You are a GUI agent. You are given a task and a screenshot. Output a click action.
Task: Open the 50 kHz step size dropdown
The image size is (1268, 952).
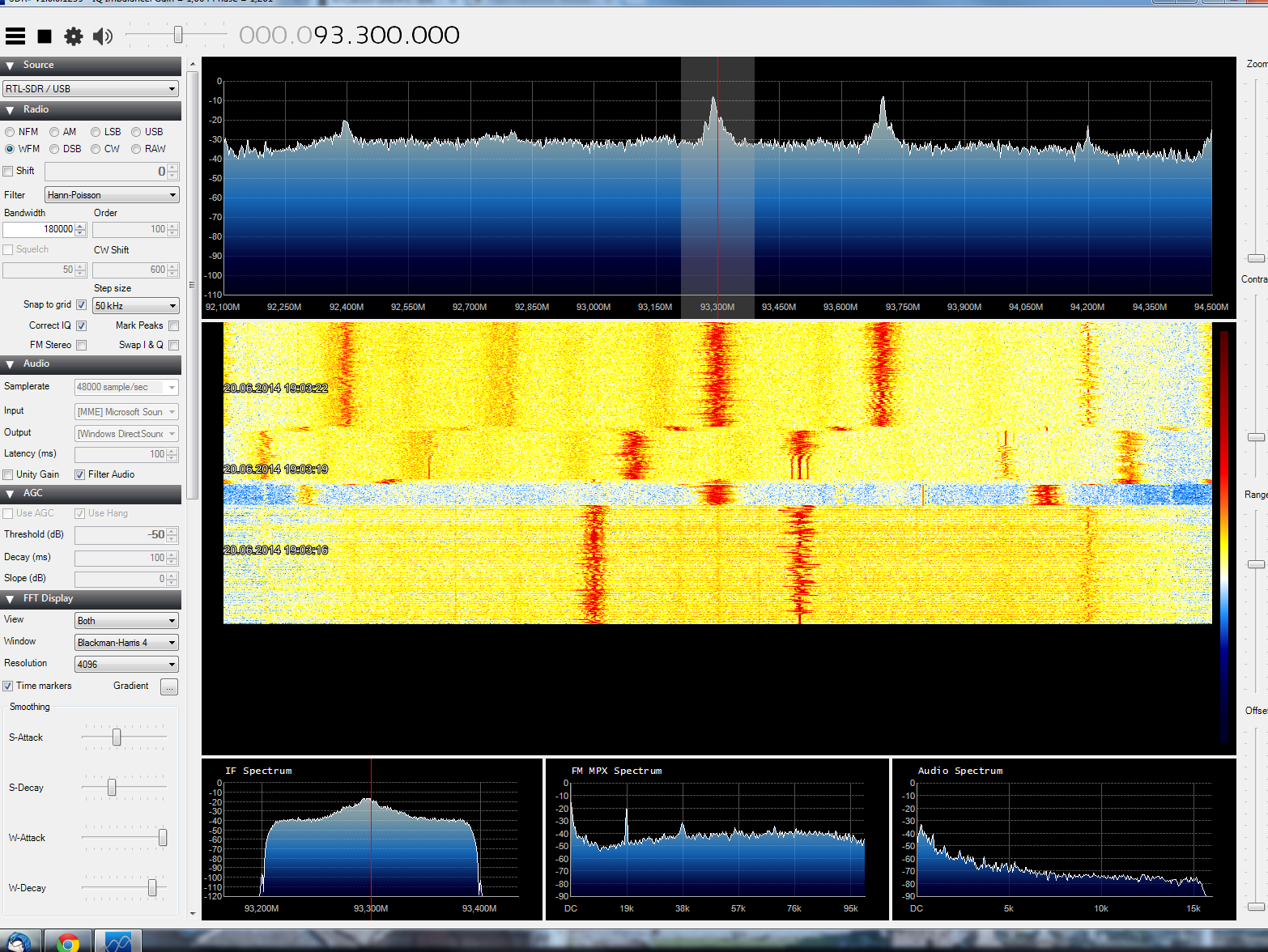(x=136, y=306)
